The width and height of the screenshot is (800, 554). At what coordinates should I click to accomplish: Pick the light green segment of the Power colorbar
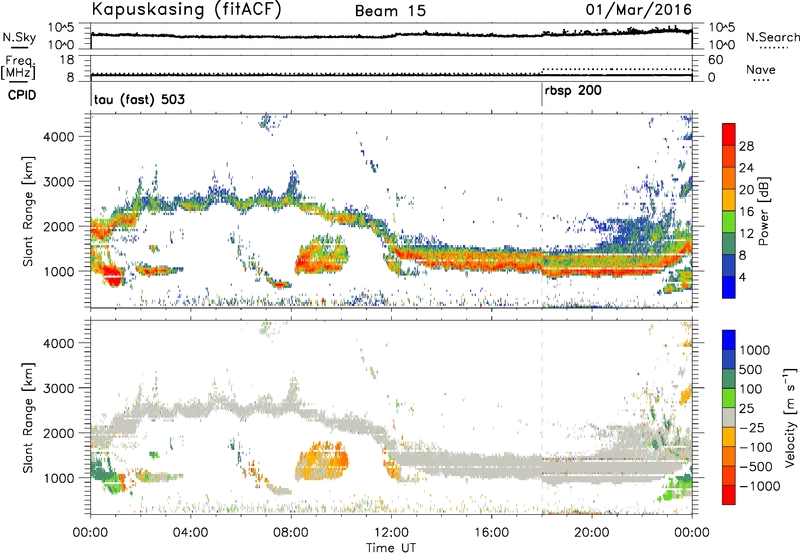729,222
